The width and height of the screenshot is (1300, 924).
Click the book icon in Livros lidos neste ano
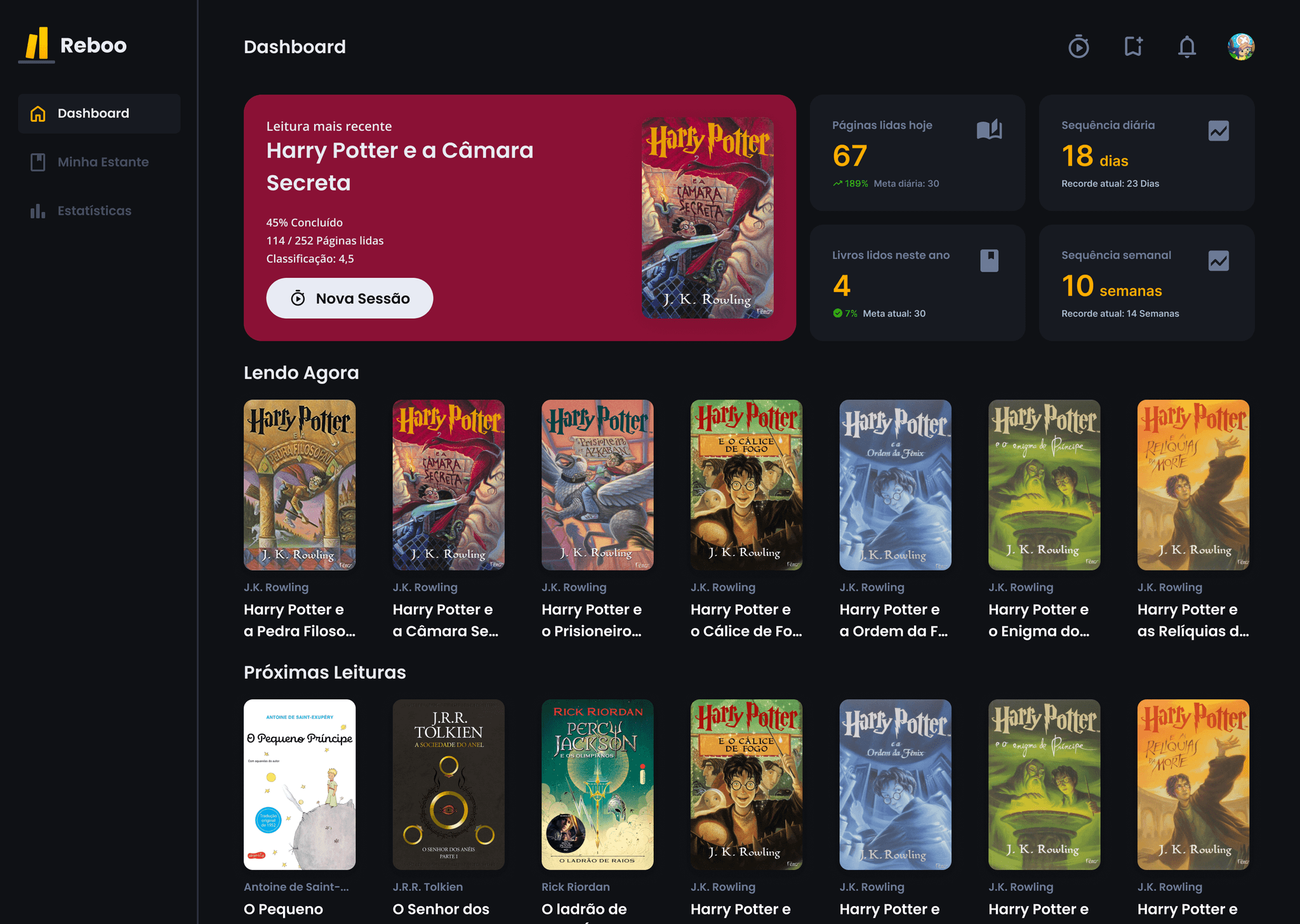990,260
